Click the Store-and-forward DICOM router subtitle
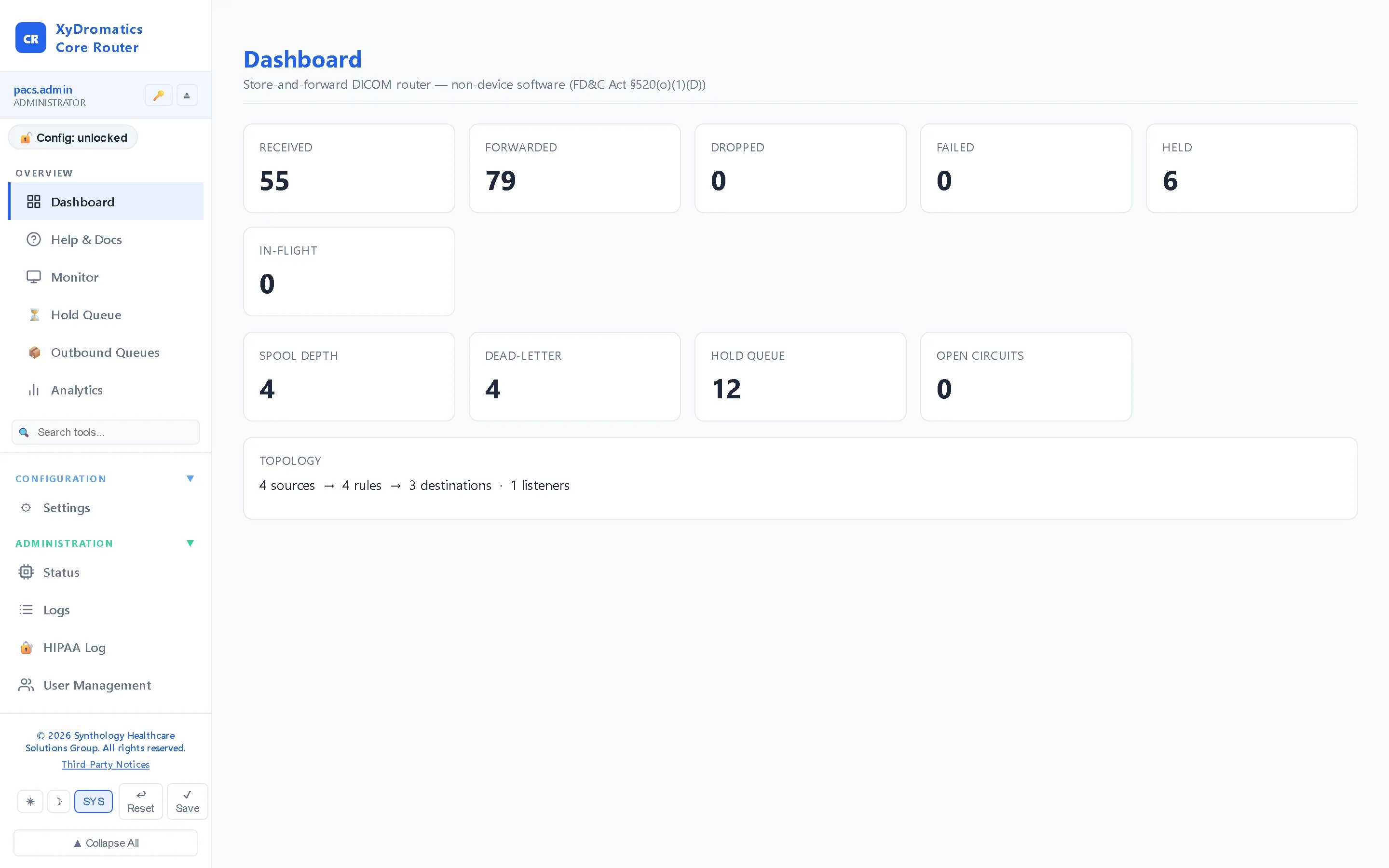1389x868 pixels. point(474,85)
